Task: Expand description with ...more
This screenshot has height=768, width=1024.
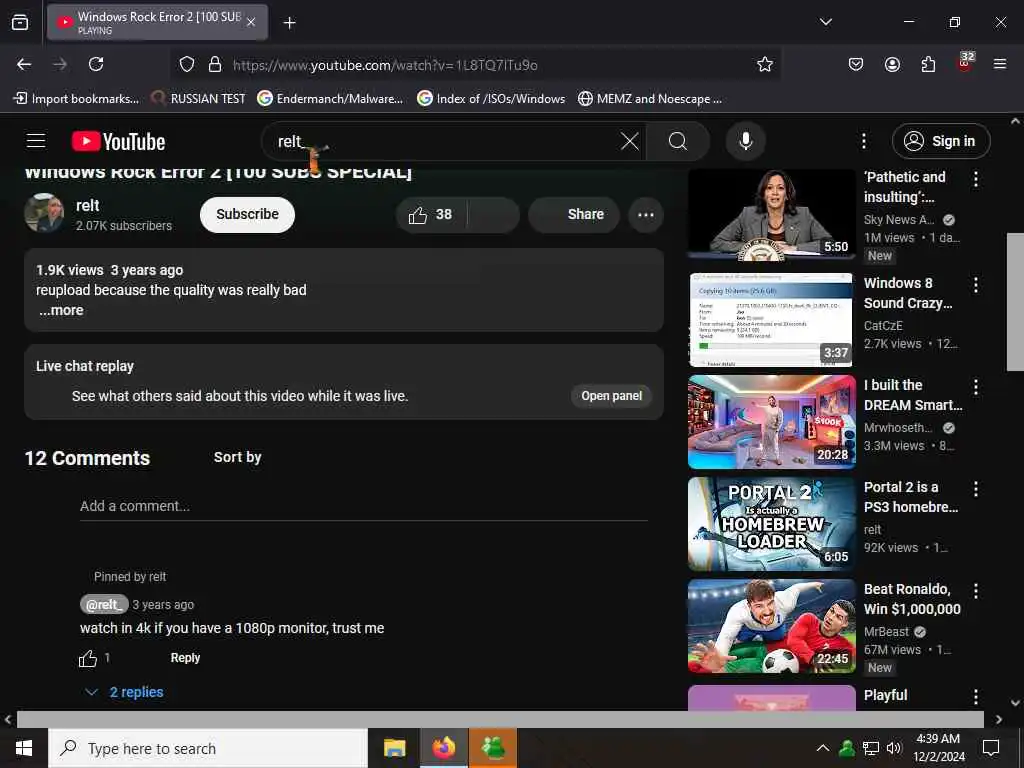Action: click(61, 310)
